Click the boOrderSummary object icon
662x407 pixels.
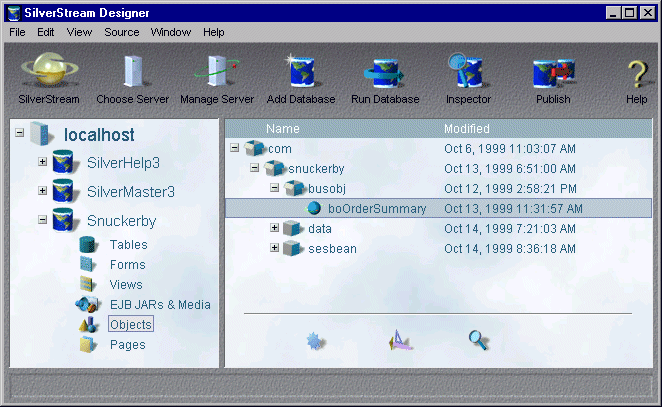[313, 208]
